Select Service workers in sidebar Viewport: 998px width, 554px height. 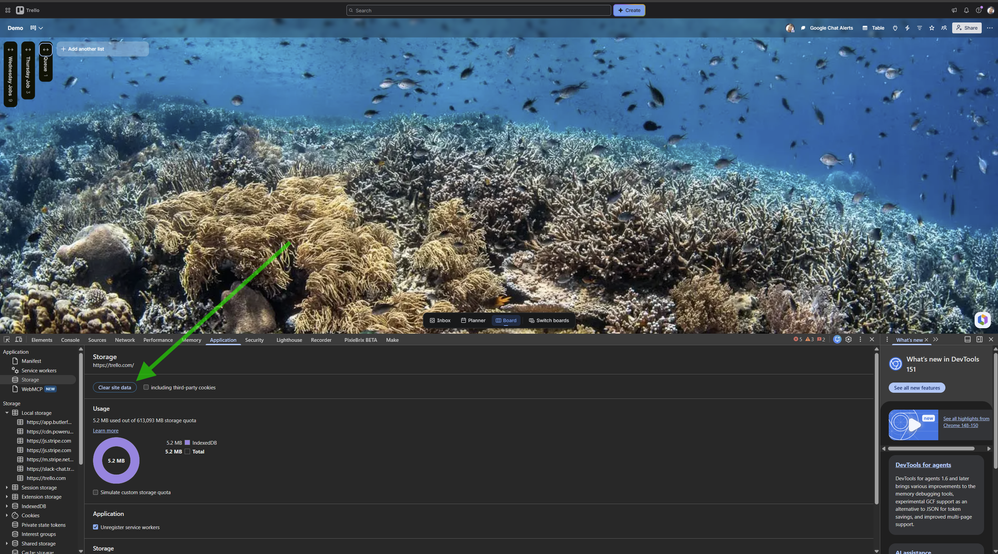coord(39,371)
